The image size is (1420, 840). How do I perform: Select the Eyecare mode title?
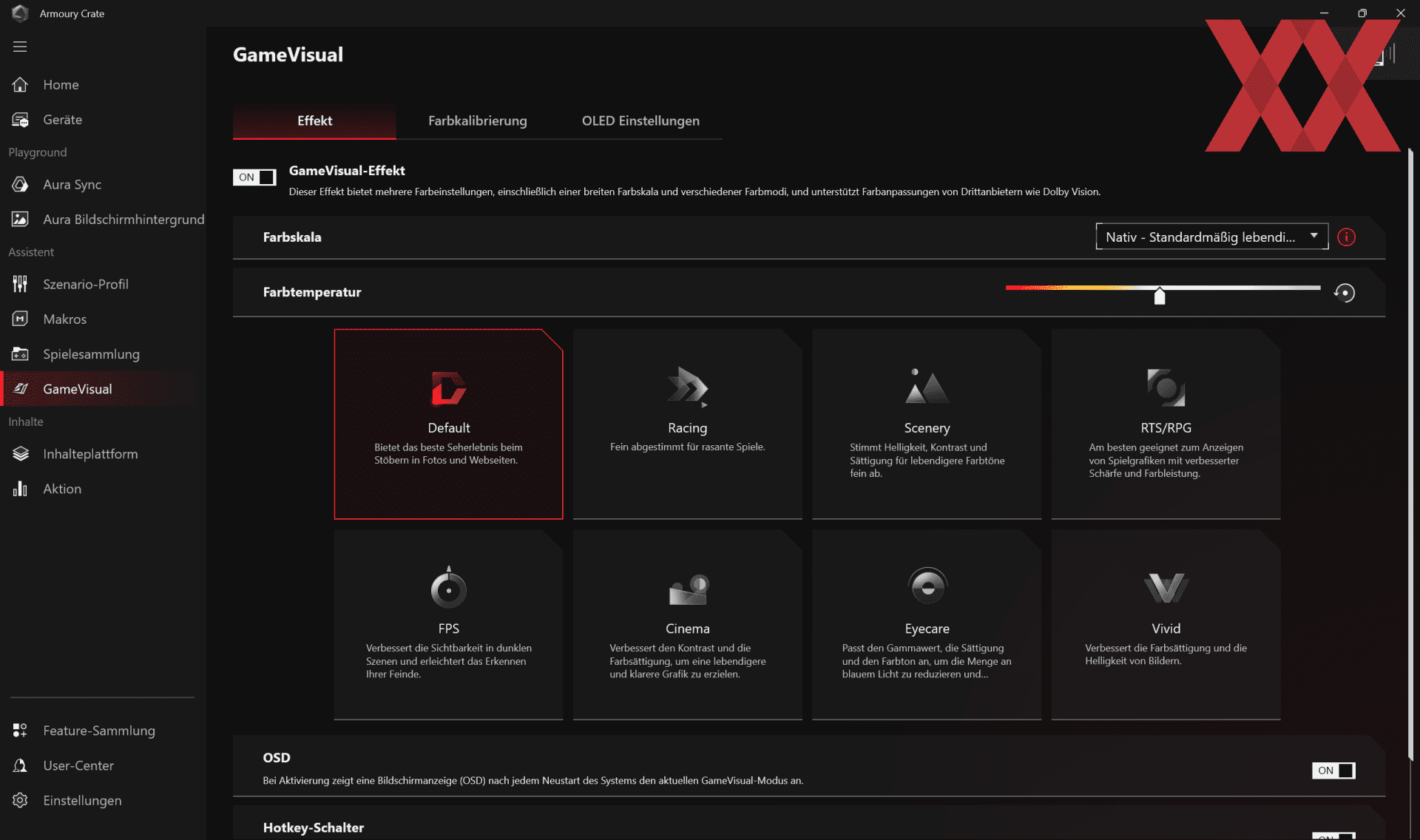click(927, 629)
